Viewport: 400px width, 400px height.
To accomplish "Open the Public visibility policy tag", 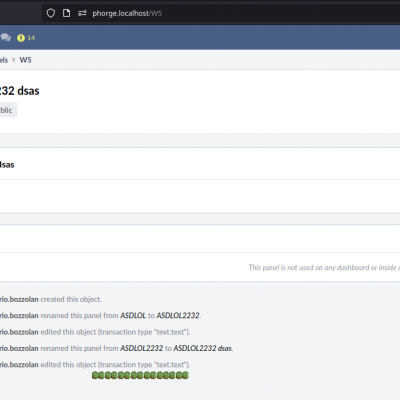I will [x=8, y=110].
